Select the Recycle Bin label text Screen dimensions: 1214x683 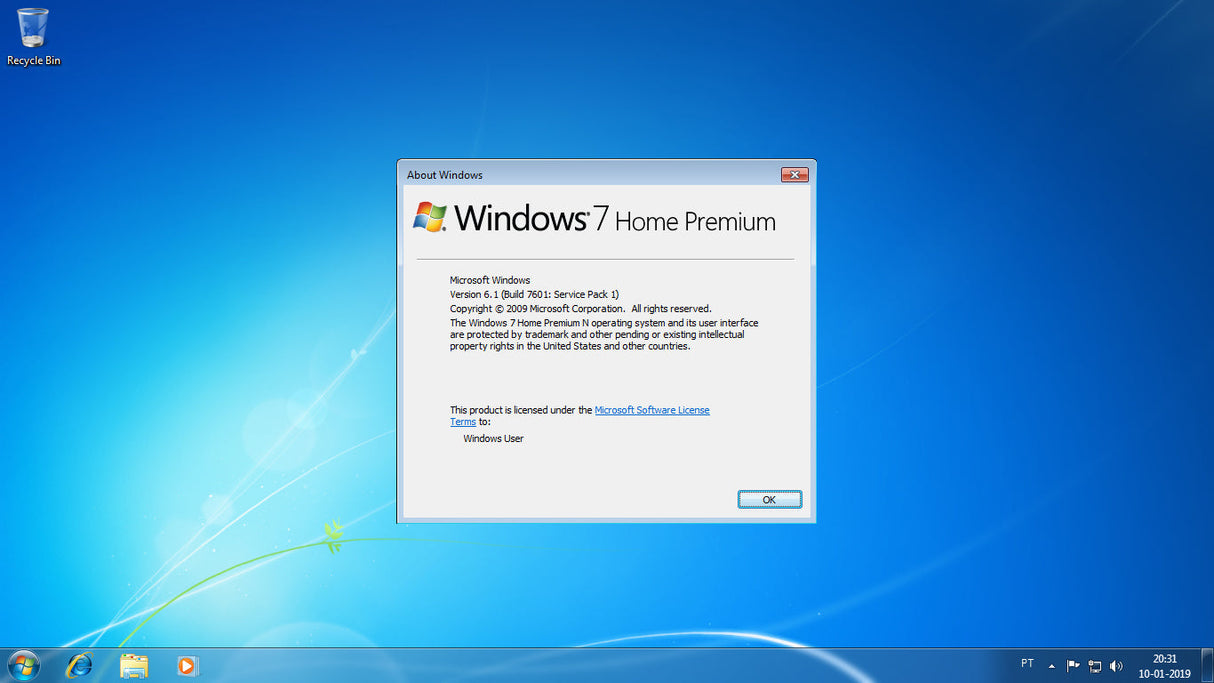click(33, 60)
